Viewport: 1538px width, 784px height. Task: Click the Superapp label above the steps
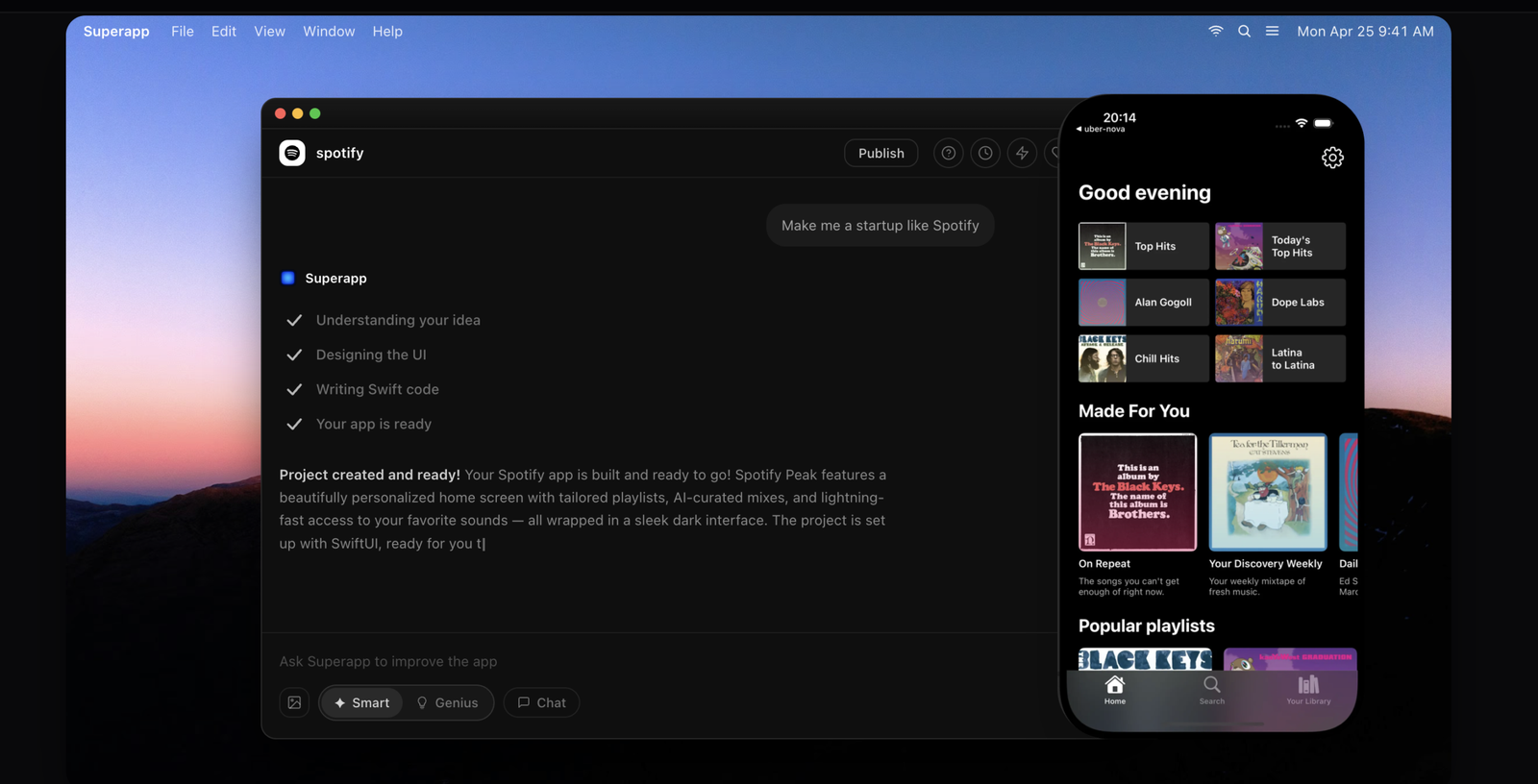tap(335, 278)
